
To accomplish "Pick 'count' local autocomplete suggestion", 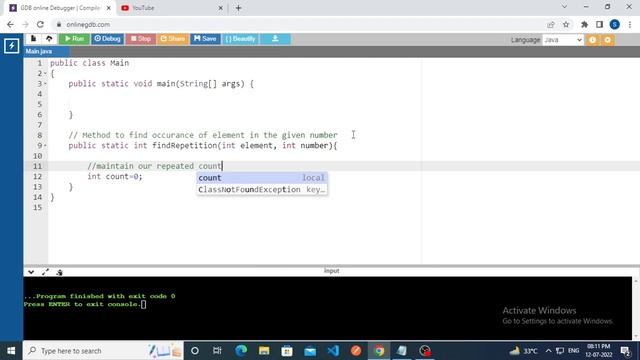I will pos(262,178).
